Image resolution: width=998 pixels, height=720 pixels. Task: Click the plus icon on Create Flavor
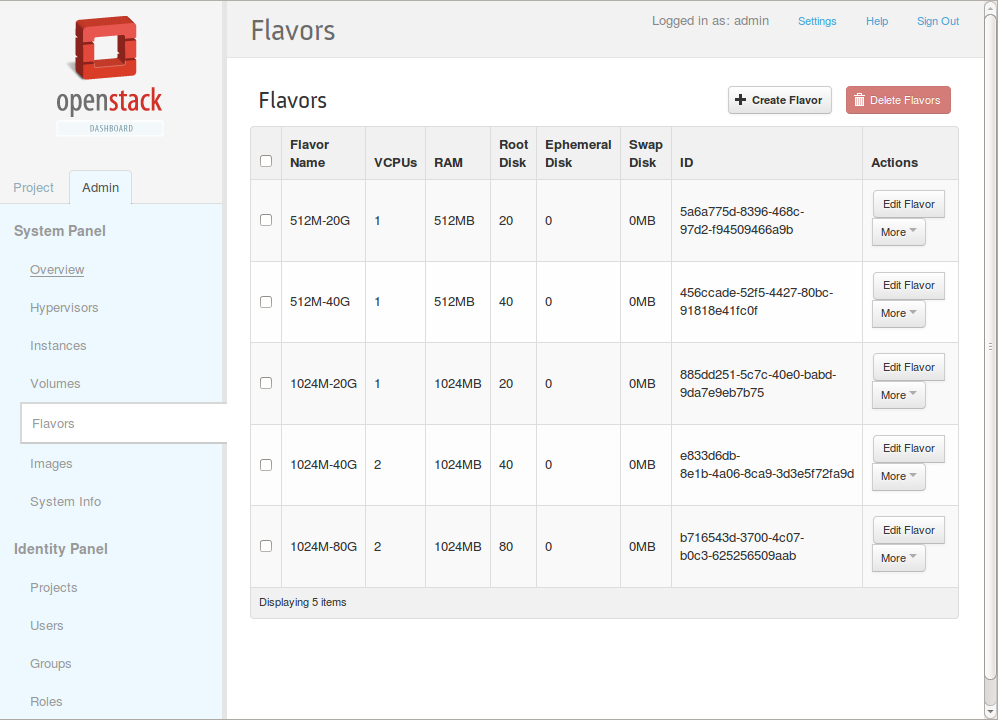(x=740, y=100)
